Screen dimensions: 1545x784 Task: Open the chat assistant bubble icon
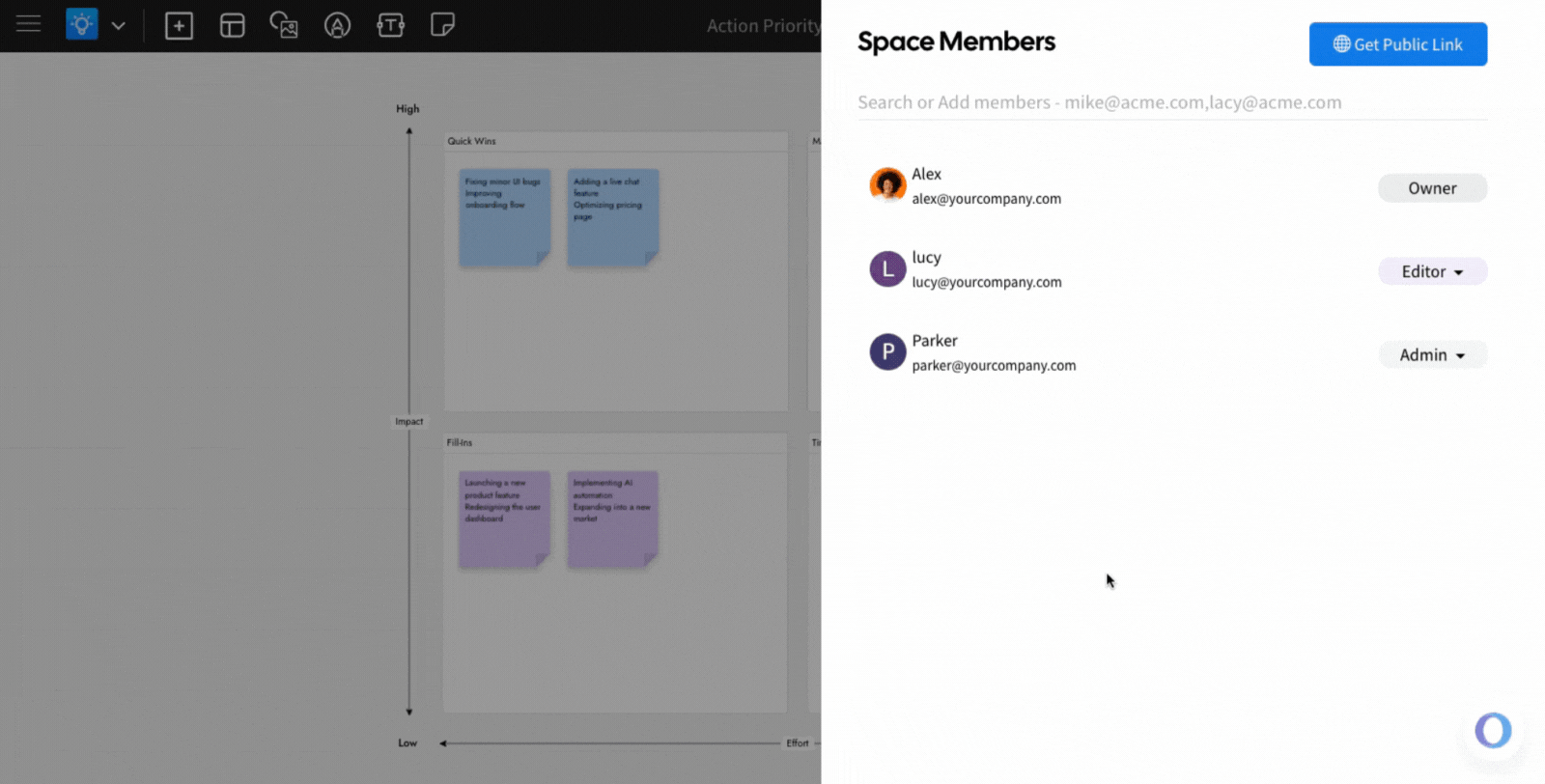(1493, 730)
